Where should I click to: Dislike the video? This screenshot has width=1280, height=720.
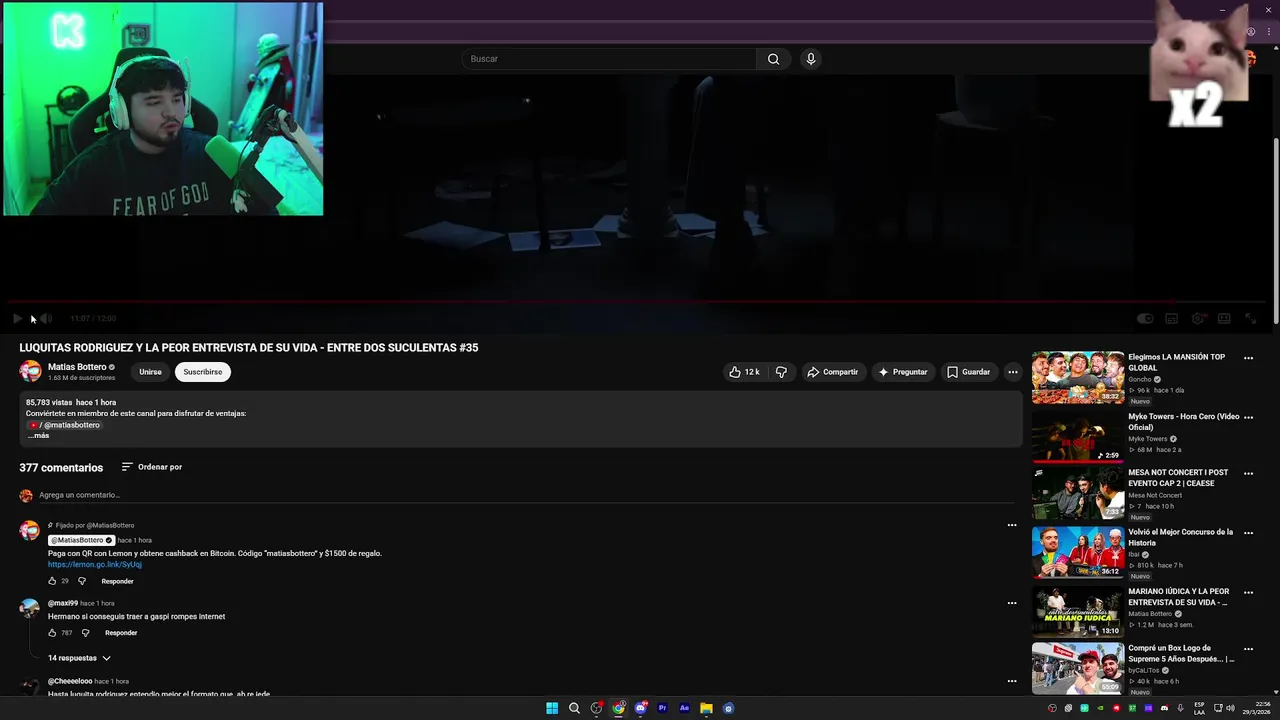click(782, 372)
